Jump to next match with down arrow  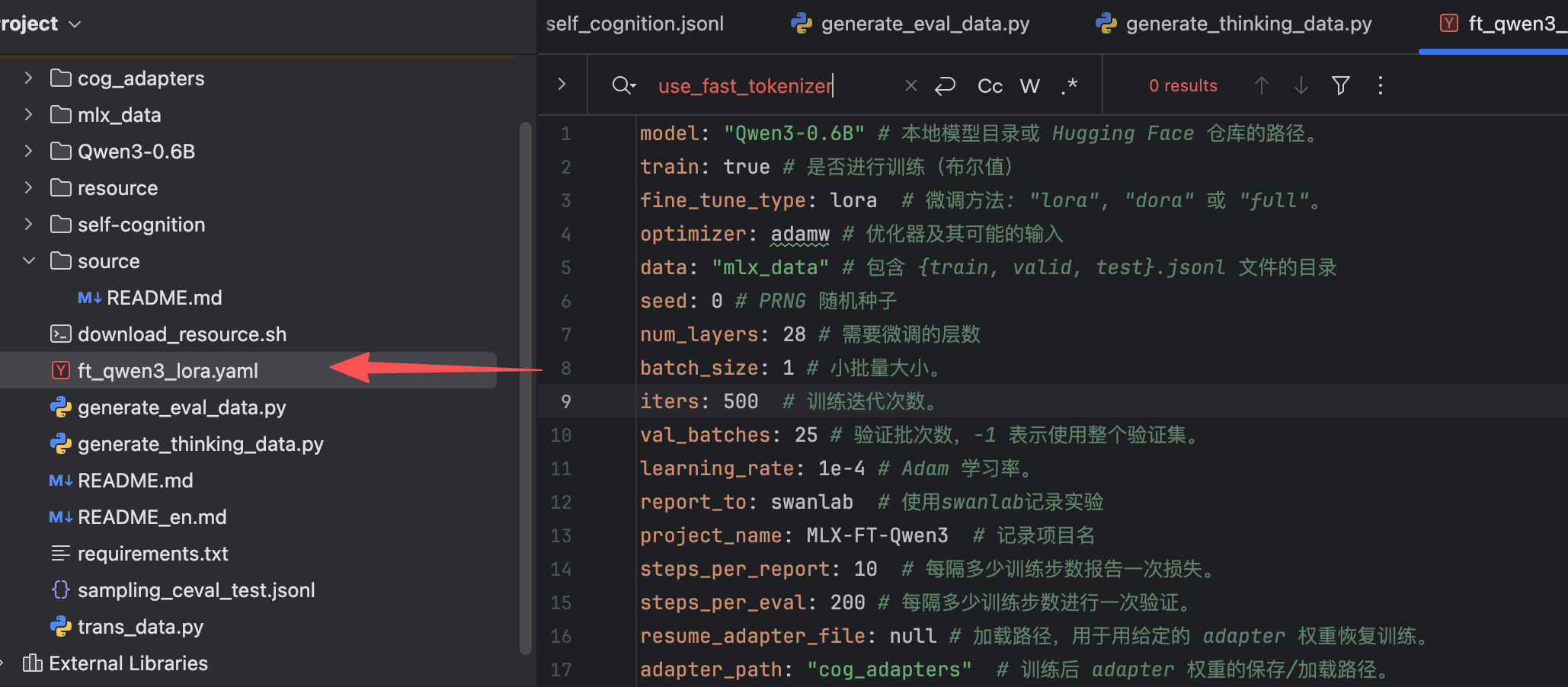point(1301,85)
